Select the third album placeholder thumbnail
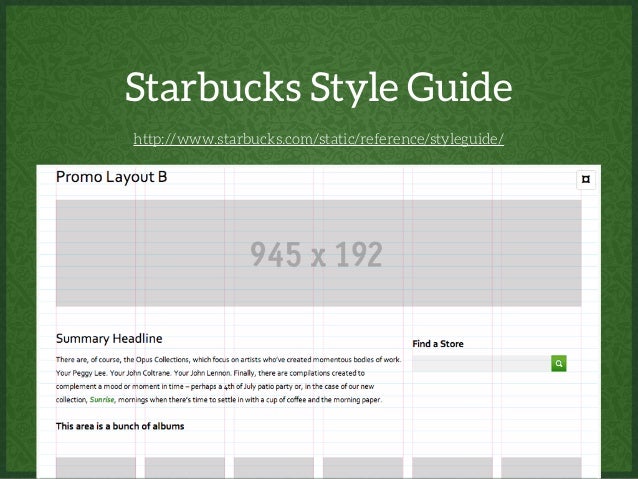638x479 pixels. pyautogui.click(x=274, y=468)
